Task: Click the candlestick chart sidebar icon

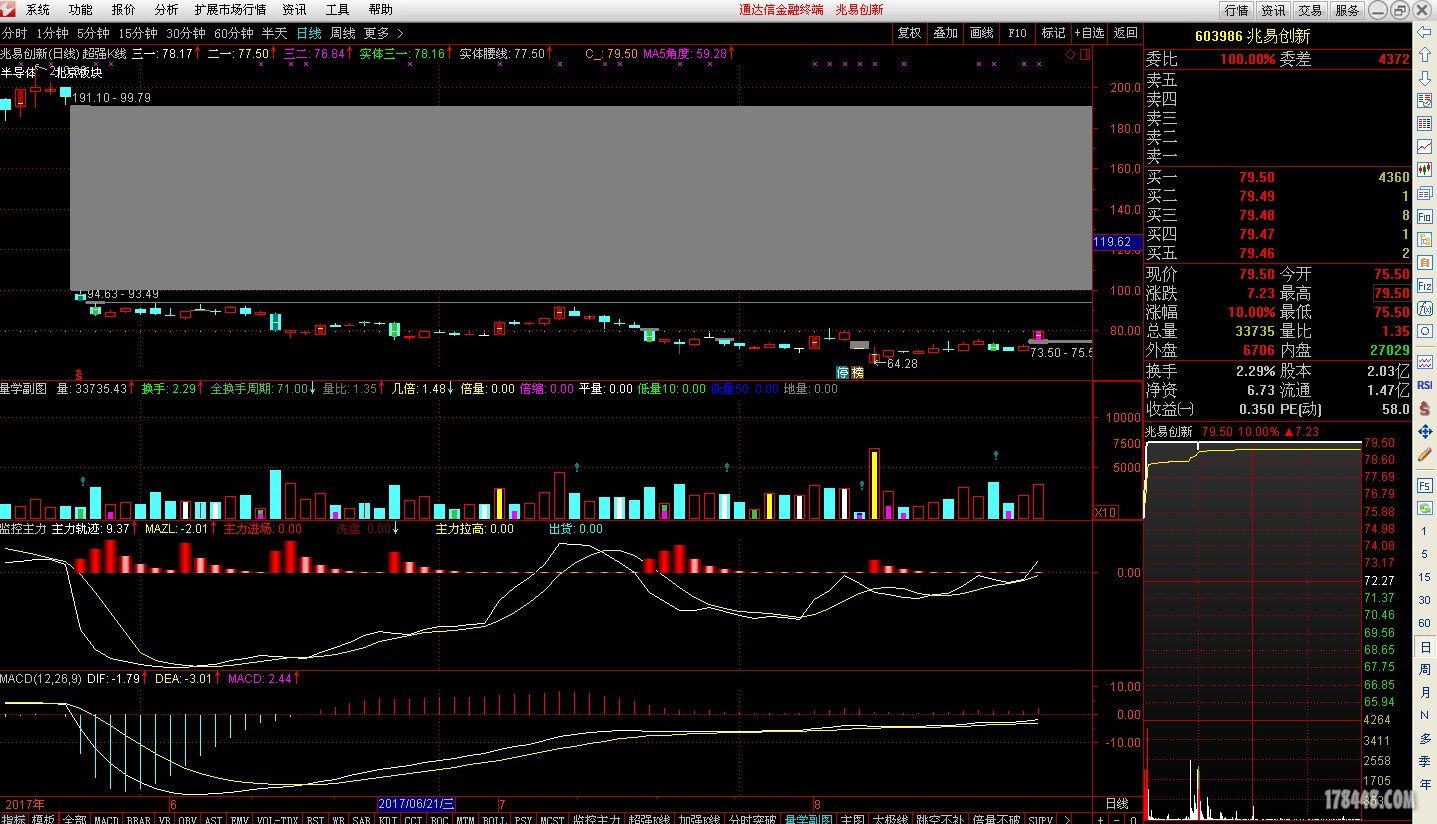Action: tap(1425, 169)
